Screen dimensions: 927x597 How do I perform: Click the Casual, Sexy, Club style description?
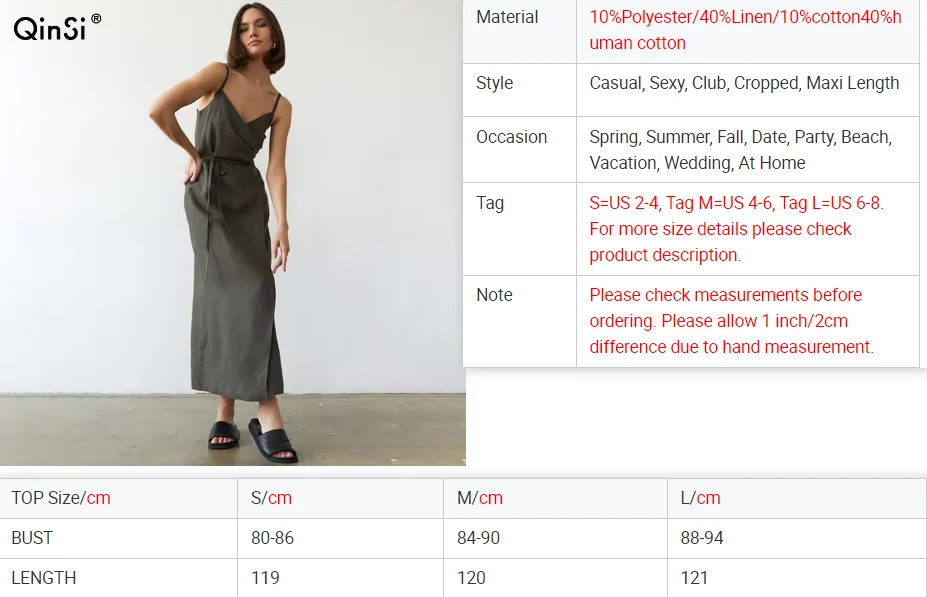point(744,83)
